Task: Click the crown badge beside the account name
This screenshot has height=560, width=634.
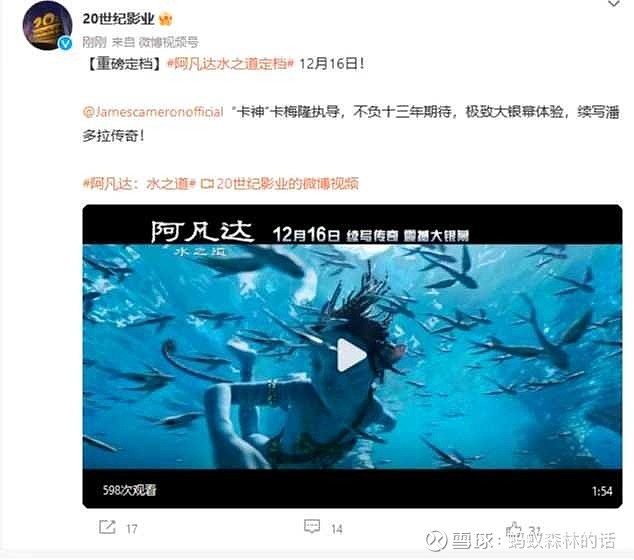Action: tap(166, 19)
